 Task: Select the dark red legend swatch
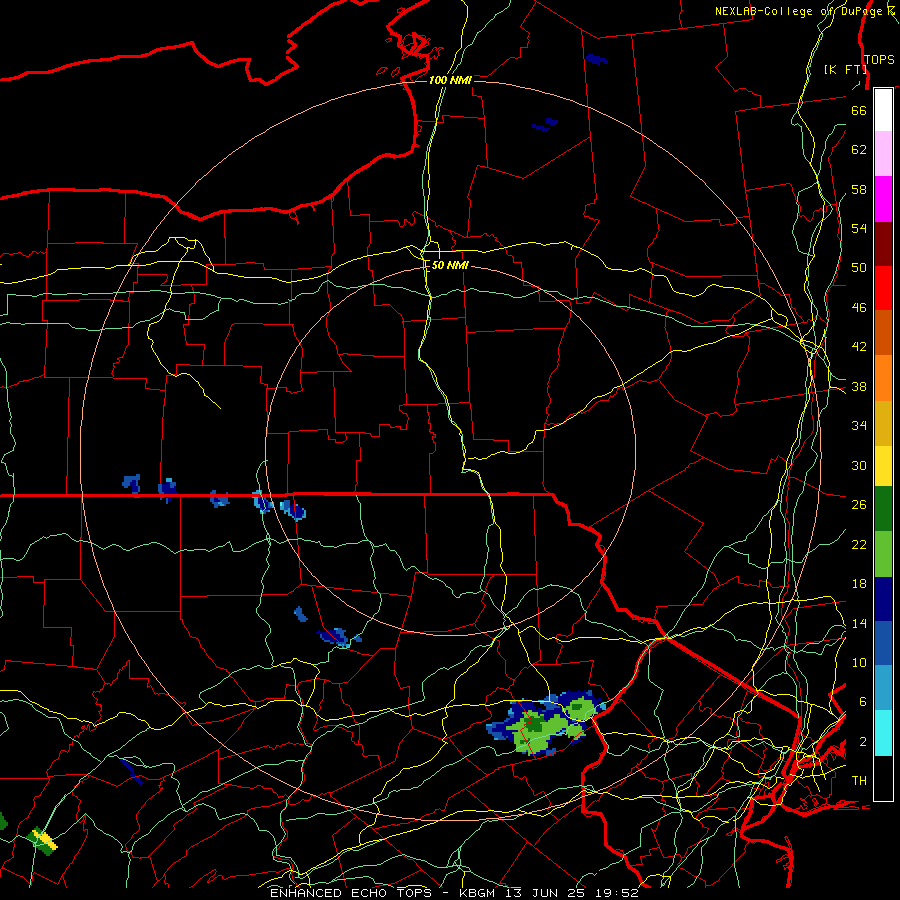(883, 244)
